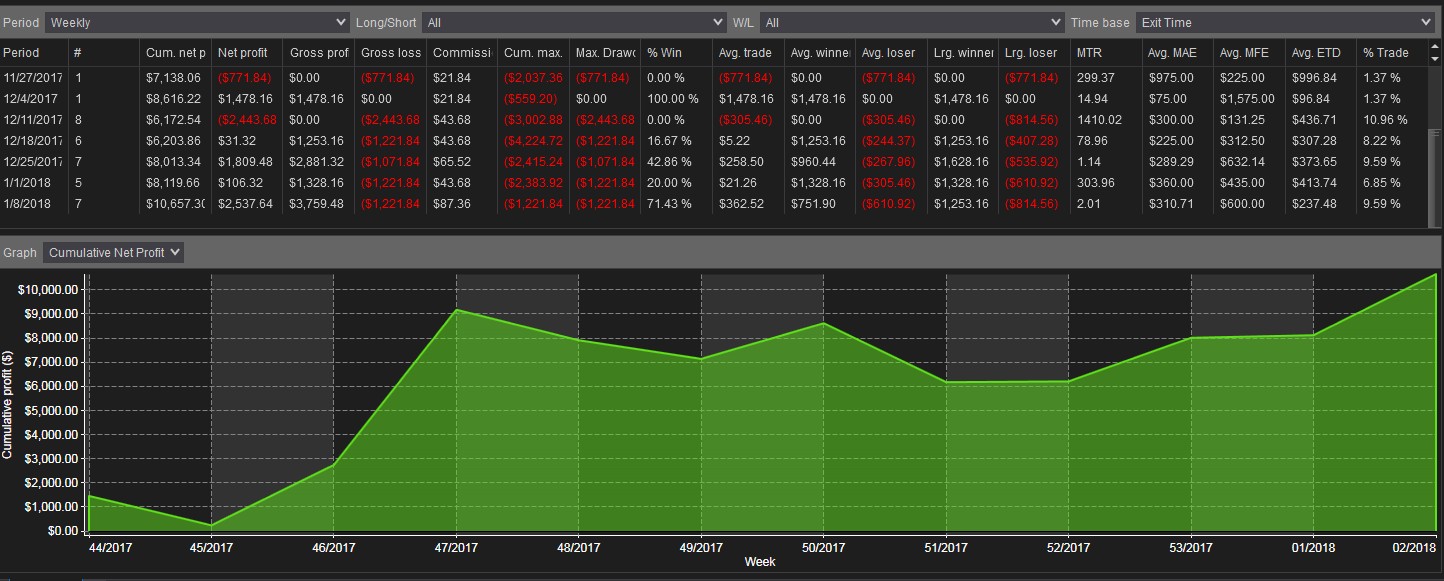
Task: Sort by the % Win column header
Action: coord(677,52)
